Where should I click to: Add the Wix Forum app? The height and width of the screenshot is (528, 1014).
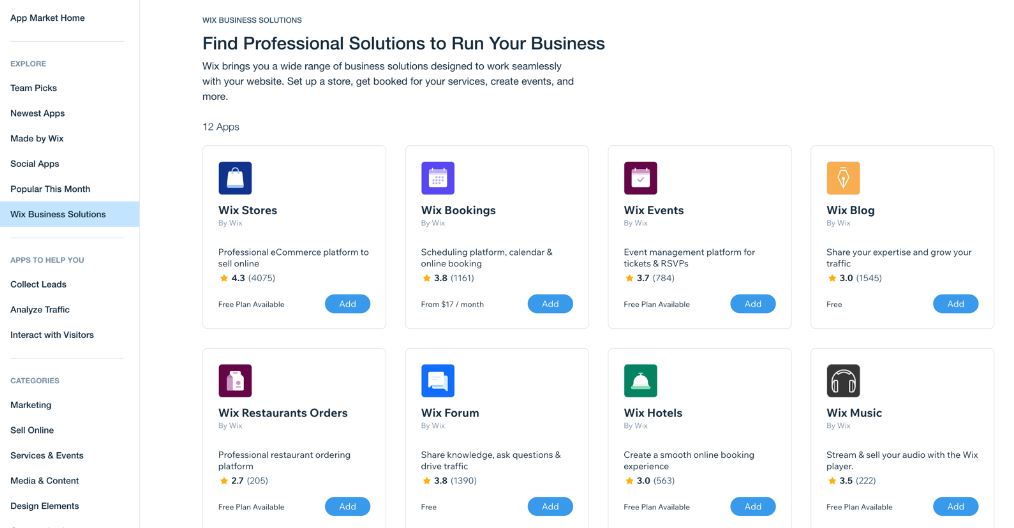(x=550, y=507)
